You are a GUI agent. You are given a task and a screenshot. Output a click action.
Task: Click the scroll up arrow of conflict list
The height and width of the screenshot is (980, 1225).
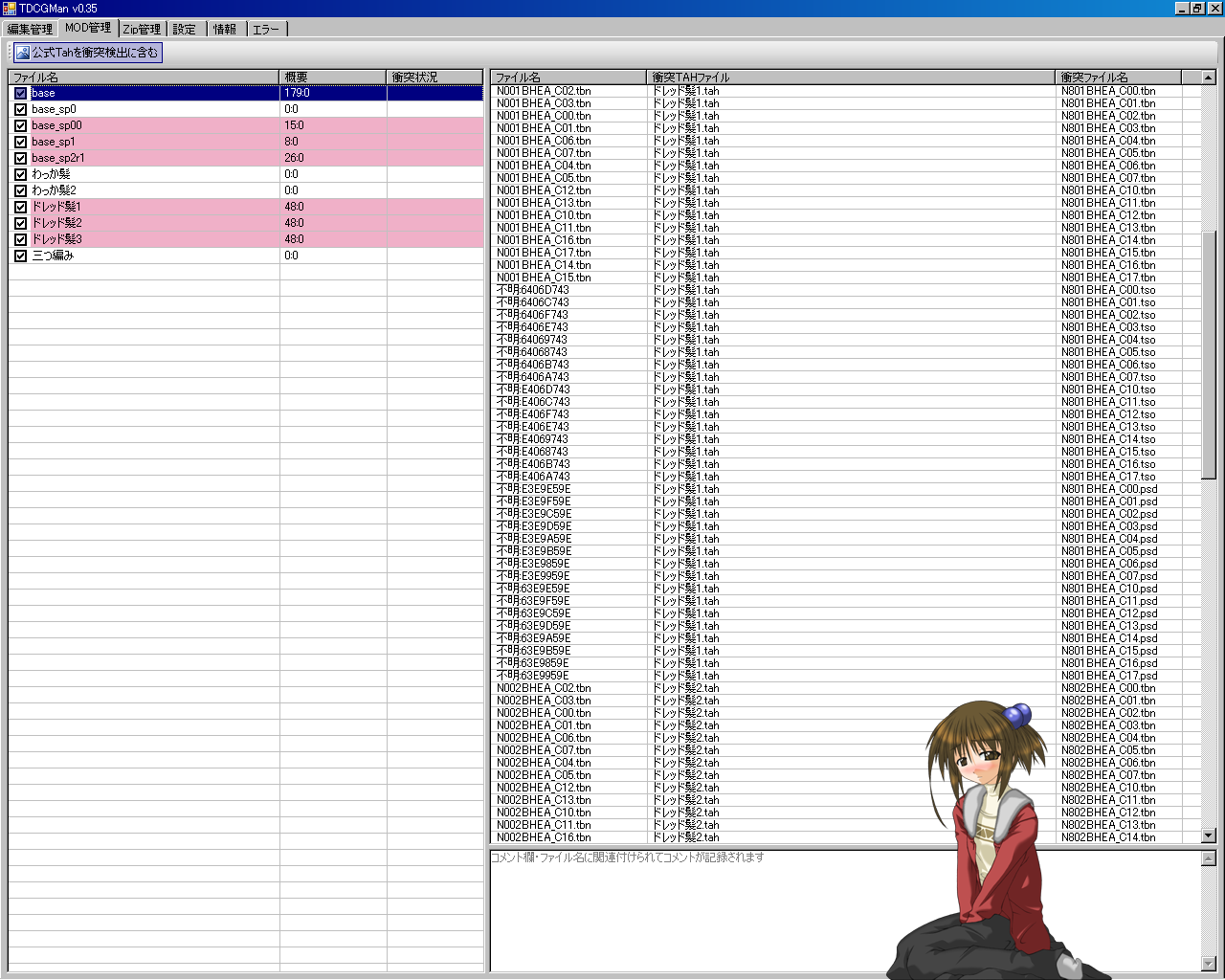[1208, 78]
